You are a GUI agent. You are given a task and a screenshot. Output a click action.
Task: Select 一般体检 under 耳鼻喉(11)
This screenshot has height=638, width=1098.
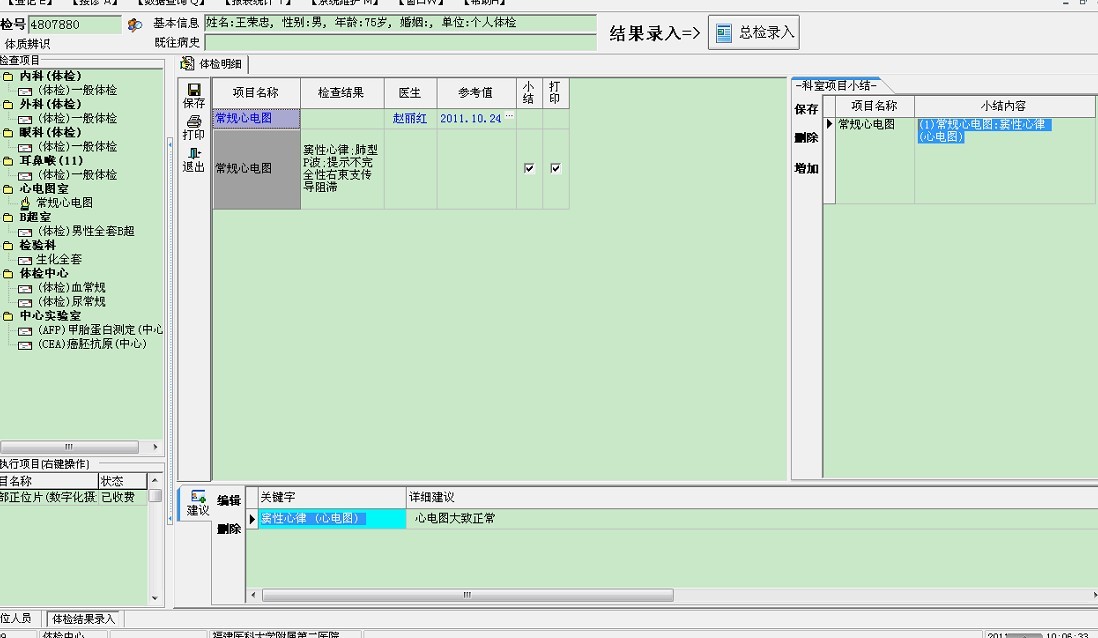pos(77,174)
